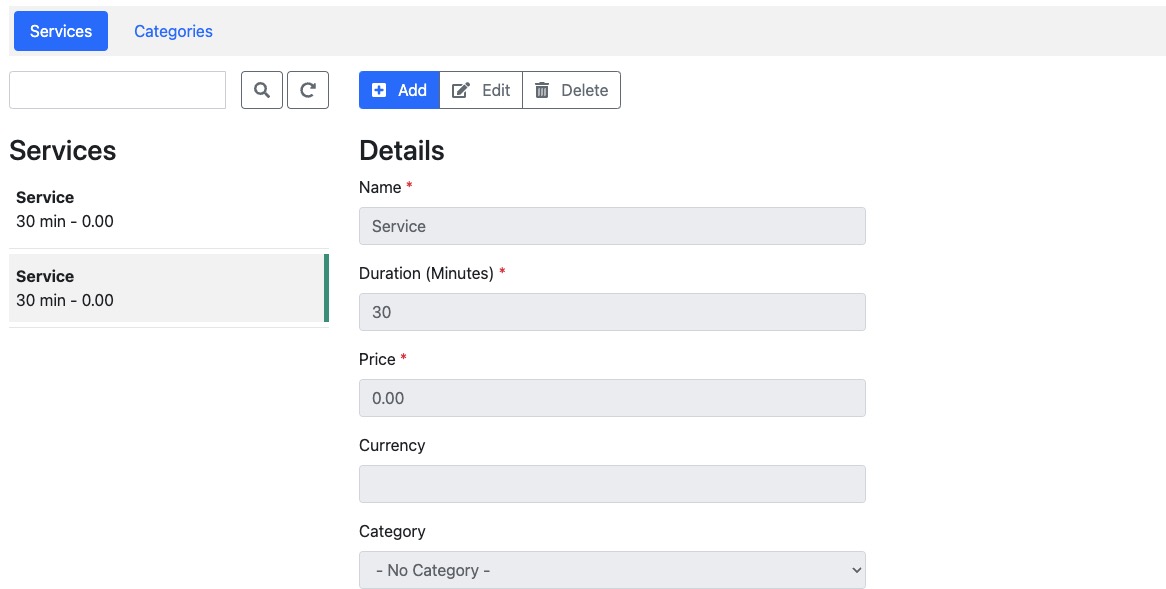
Task: Click the Edit toolbar item
Action: [x=481, y=90]
